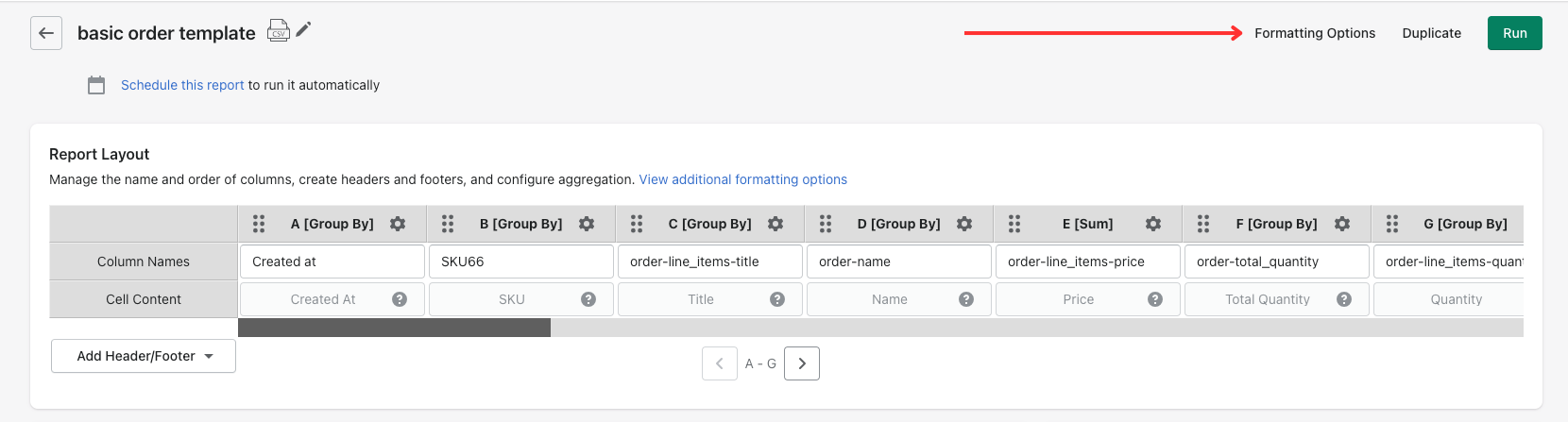Open settings gear for column F
The image size is (1568, 422).
coord(1342,224)
